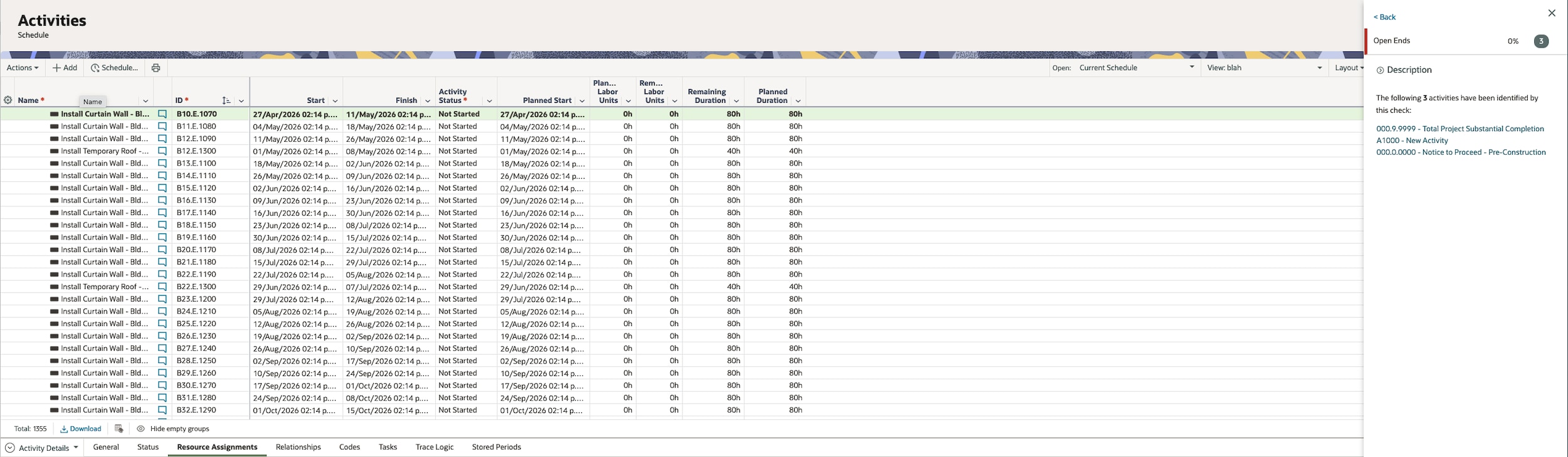Open discussion icon for activity B12.E.1090
The width and height of the screenshot is (1568, 457).
tap(162, 139)
